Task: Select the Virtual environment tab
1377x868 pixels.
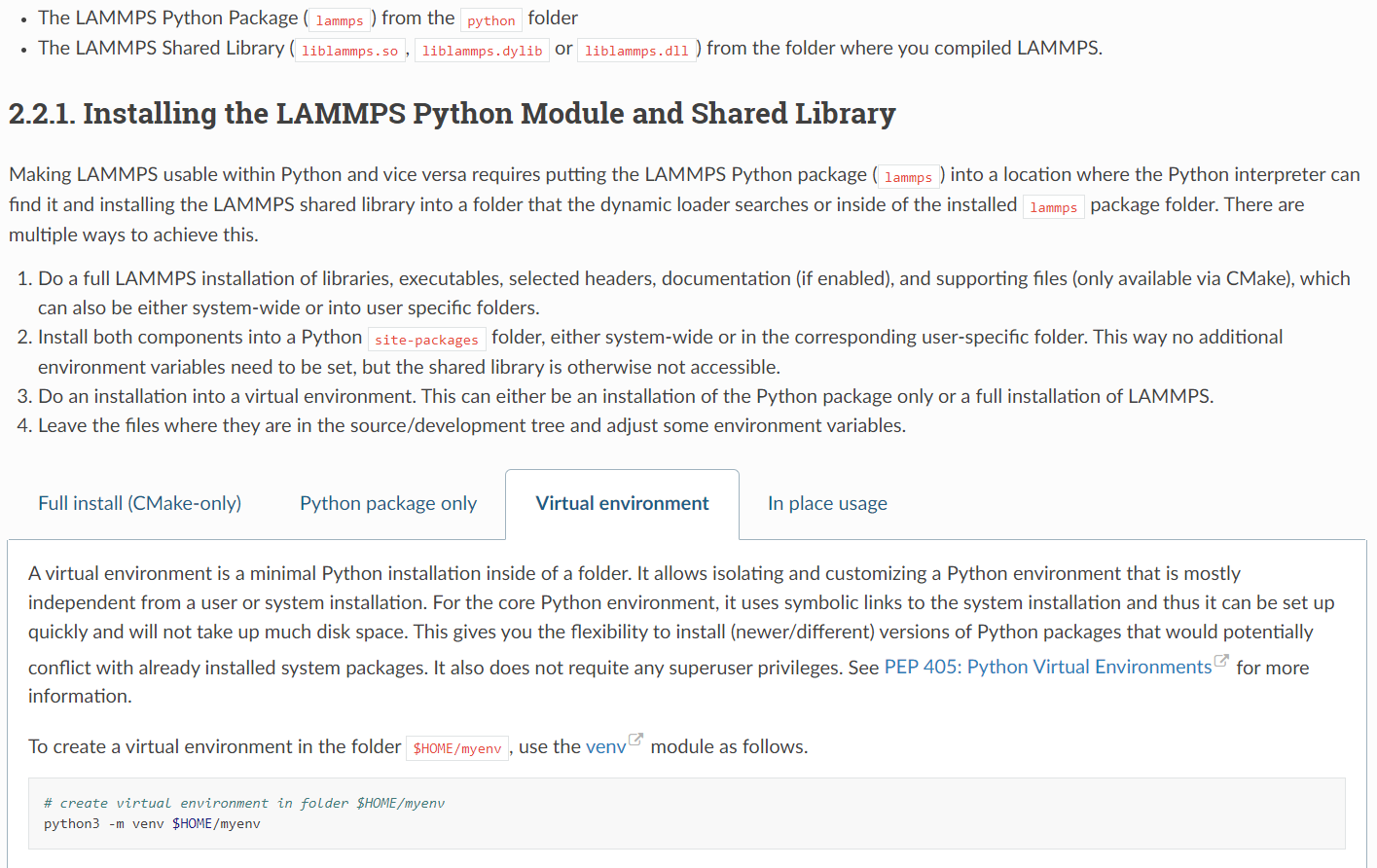Action: point(622,503)
